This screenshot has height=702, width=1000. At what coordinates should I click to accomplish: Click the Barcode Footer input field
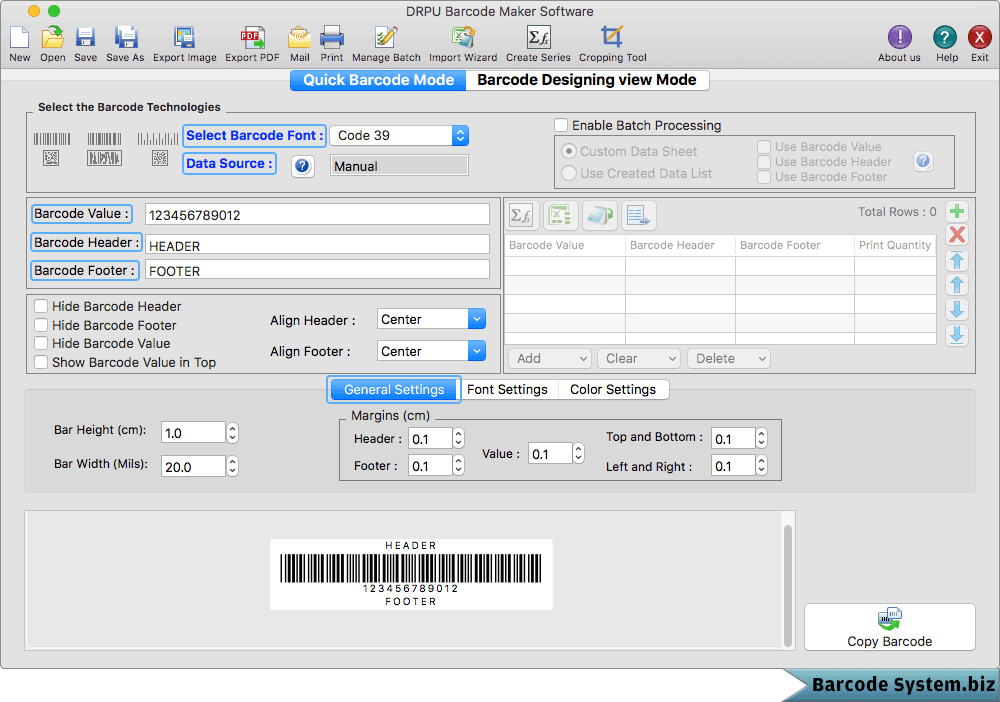(317, 270)
